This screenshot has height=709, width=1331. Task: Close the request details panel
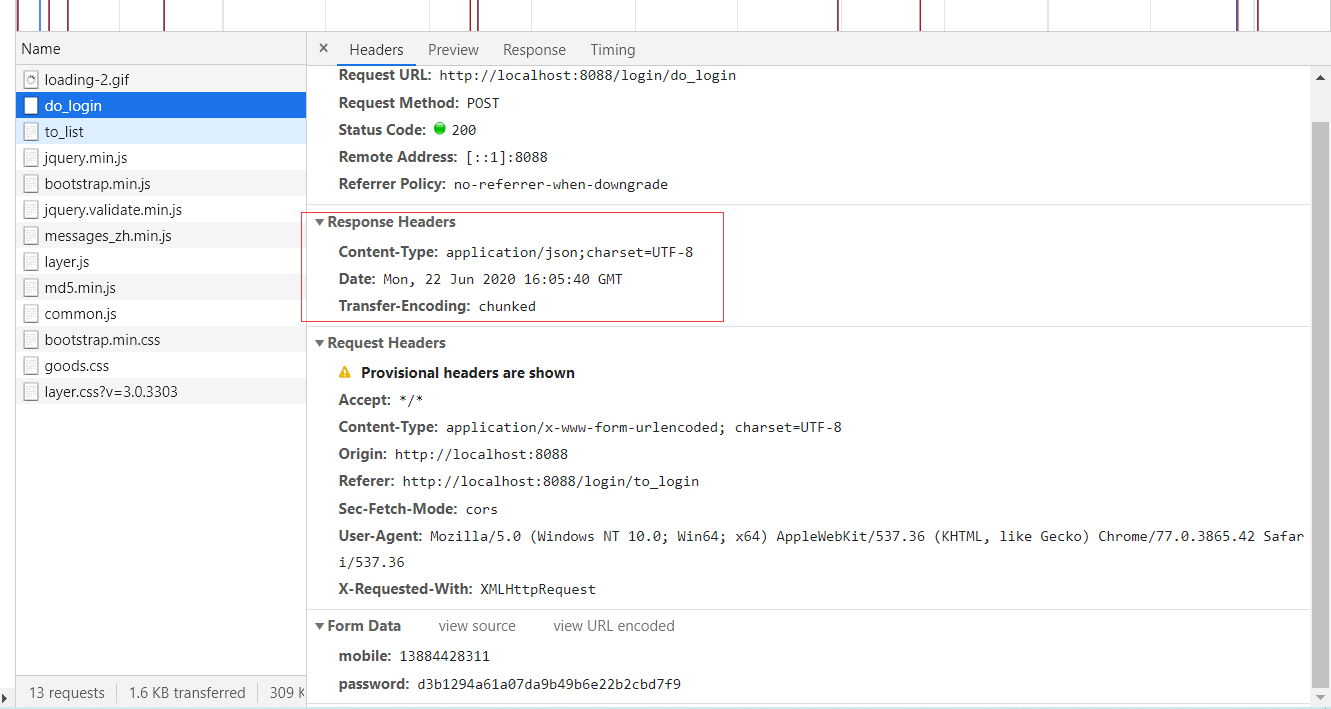323,48
